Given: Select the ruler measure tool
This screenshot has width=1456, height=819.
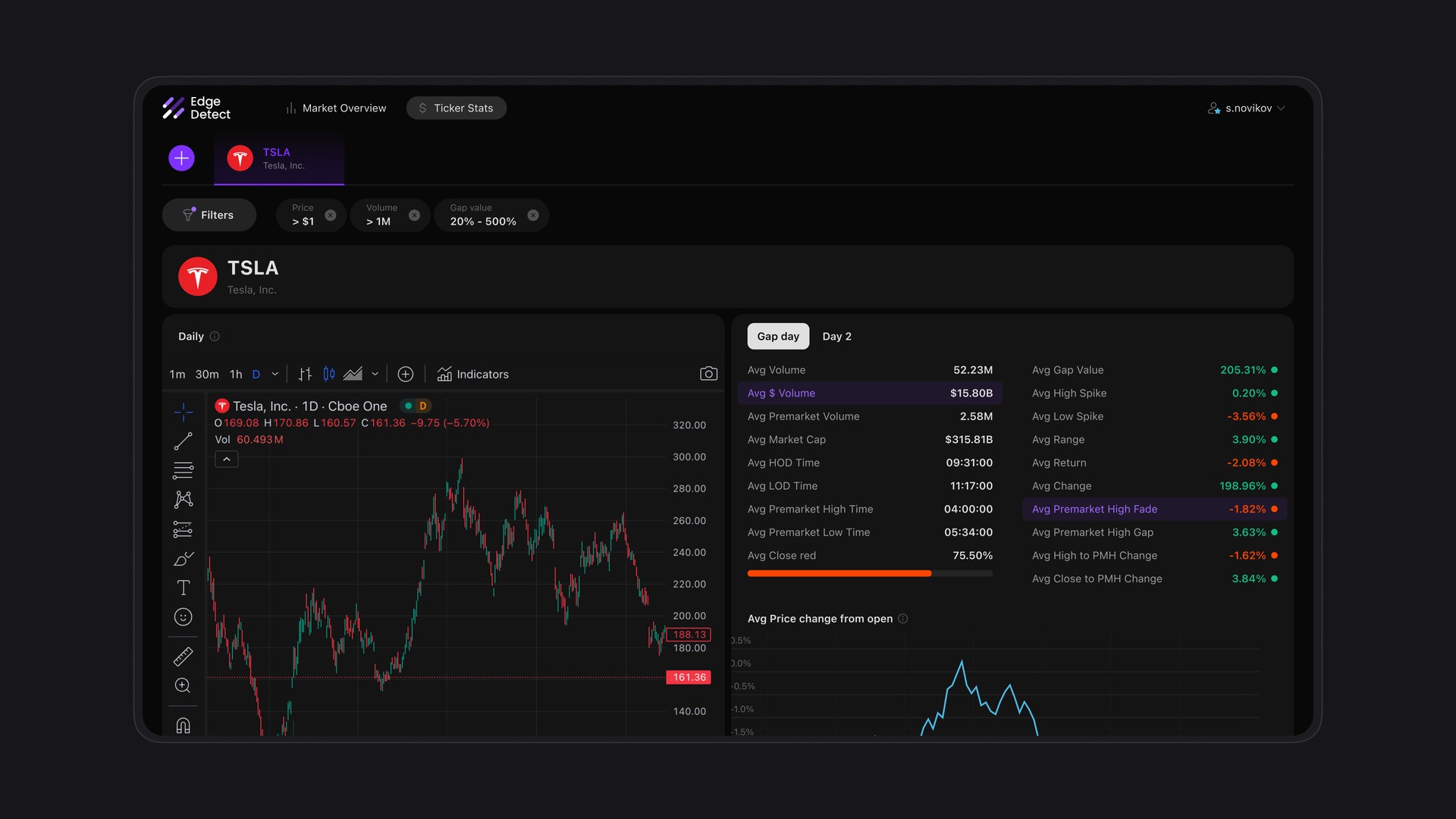Looking at the screenshot, I should 184,656.
